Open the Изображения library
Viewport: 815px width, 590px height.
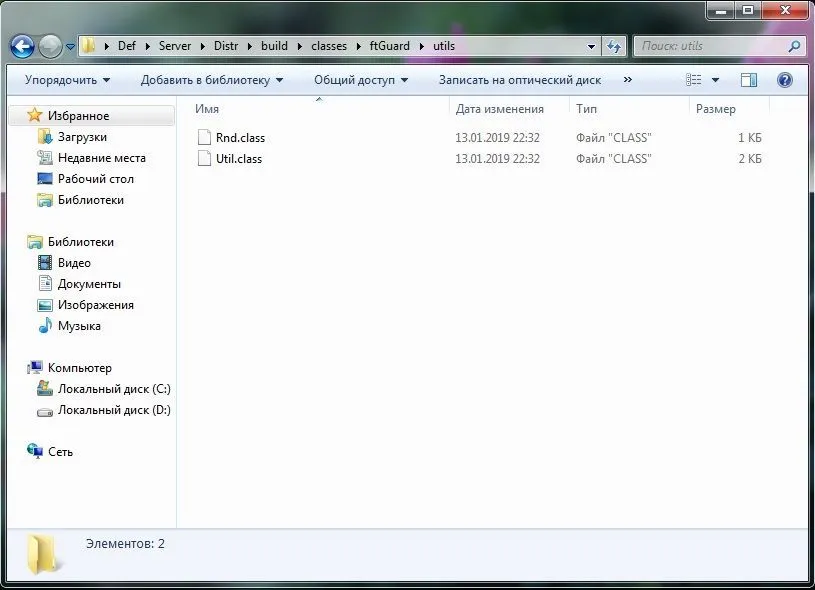96,305
